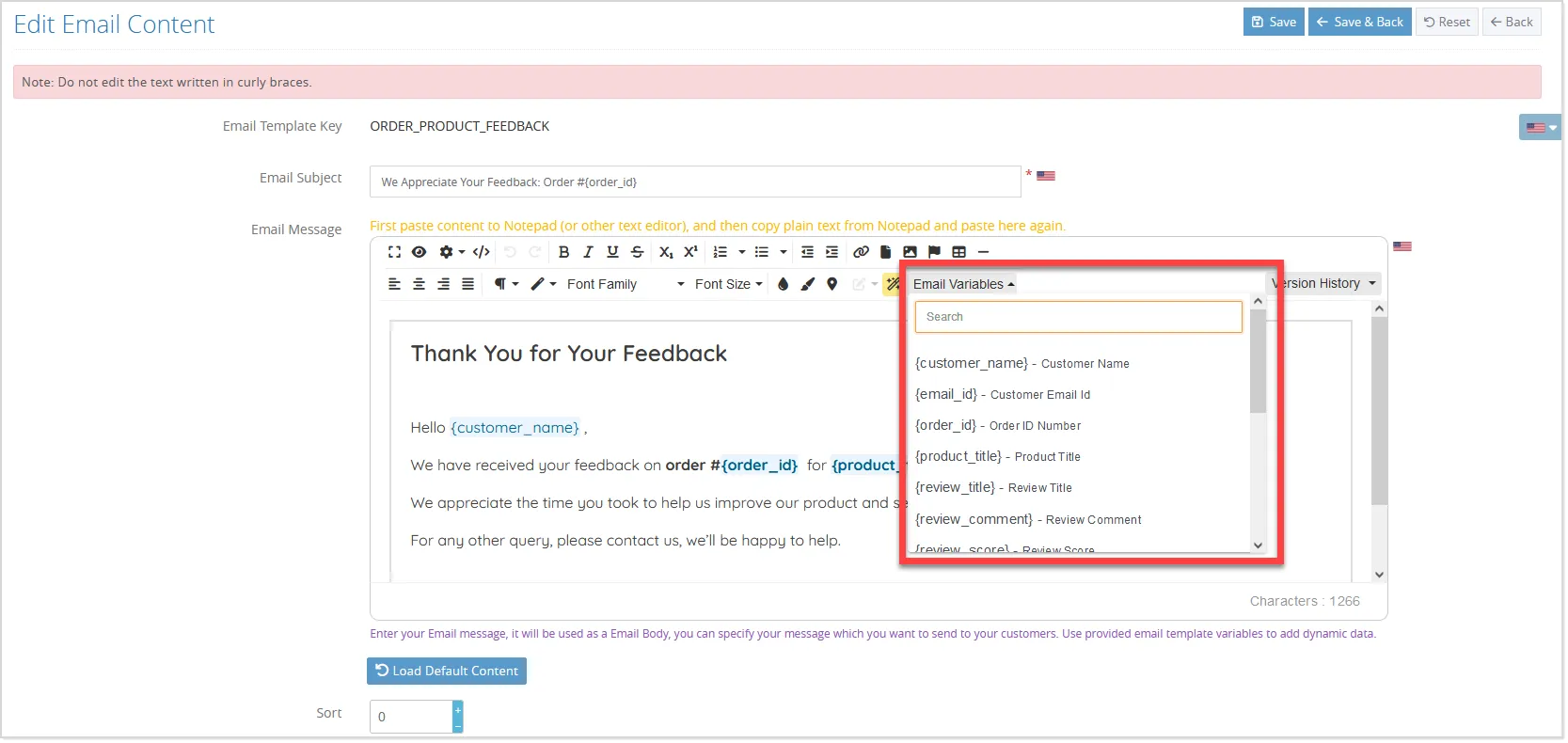The height and width of the screenshot is (743, 1568).
Task: Toggle strikethrough formatting
Action: (638, 252)
